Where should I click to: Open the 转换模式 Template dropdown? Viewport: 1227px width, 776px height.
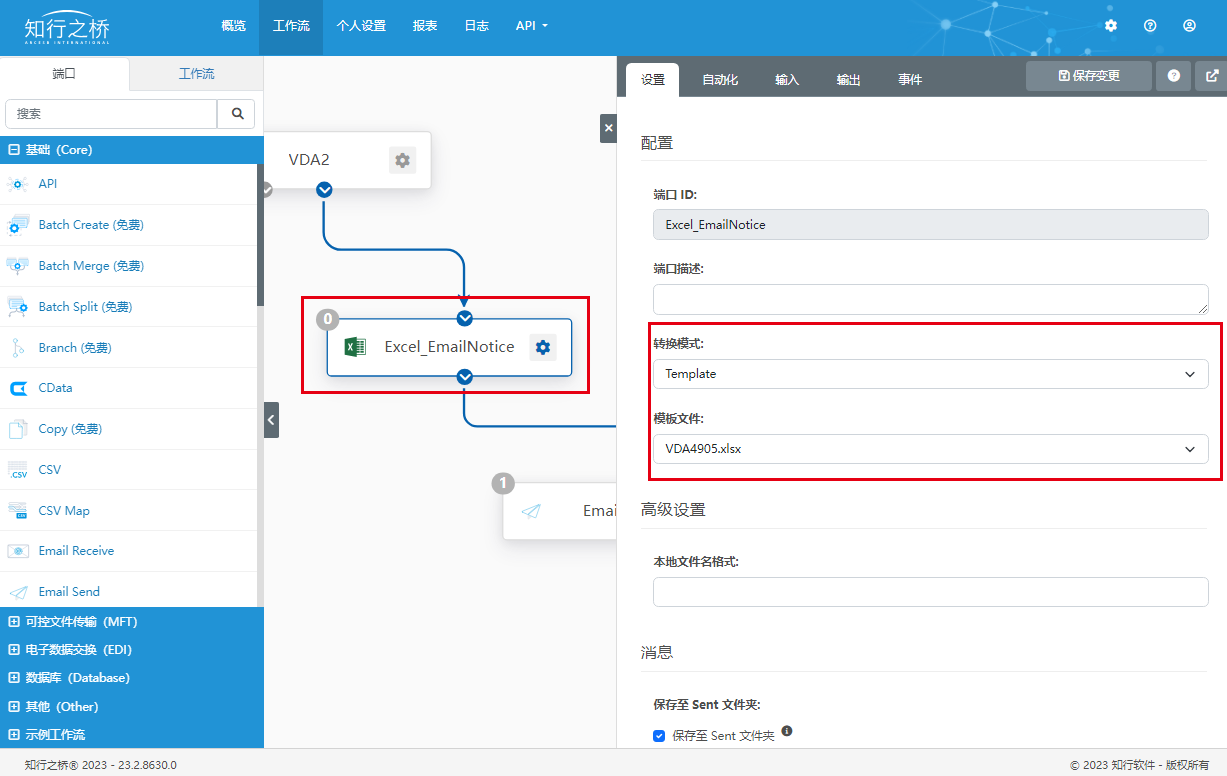pyautogui.click(x=930, y=374)
